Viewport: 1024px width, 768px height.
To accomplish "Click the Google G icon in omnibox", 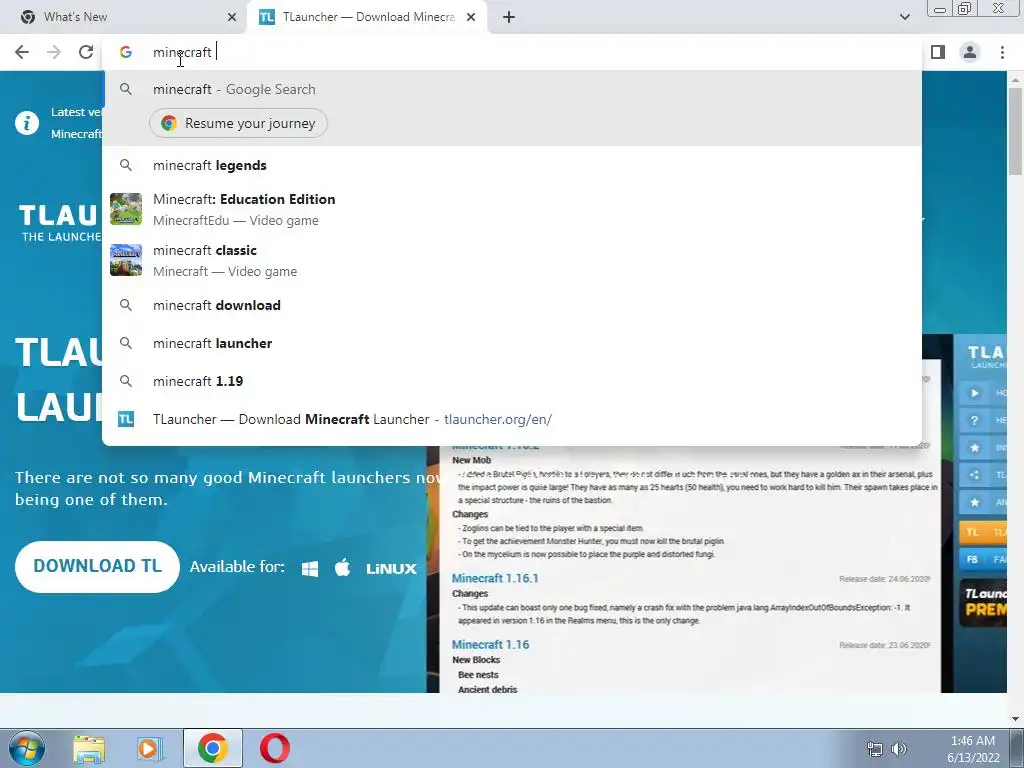I will click(126, 52).
